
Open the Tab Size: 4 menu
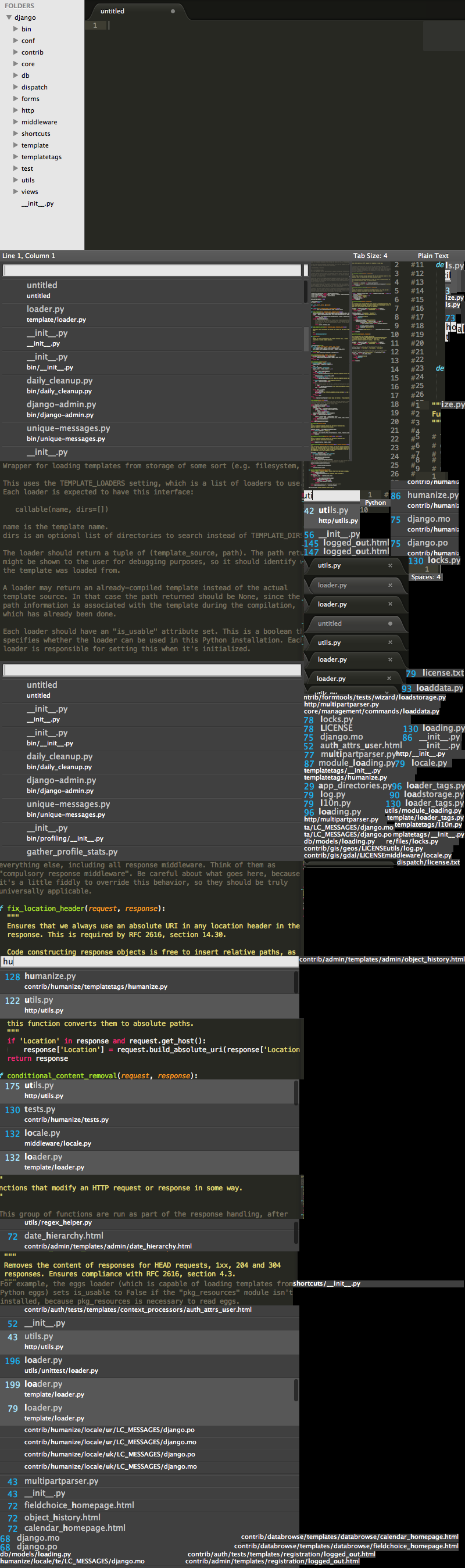point(370,256)
